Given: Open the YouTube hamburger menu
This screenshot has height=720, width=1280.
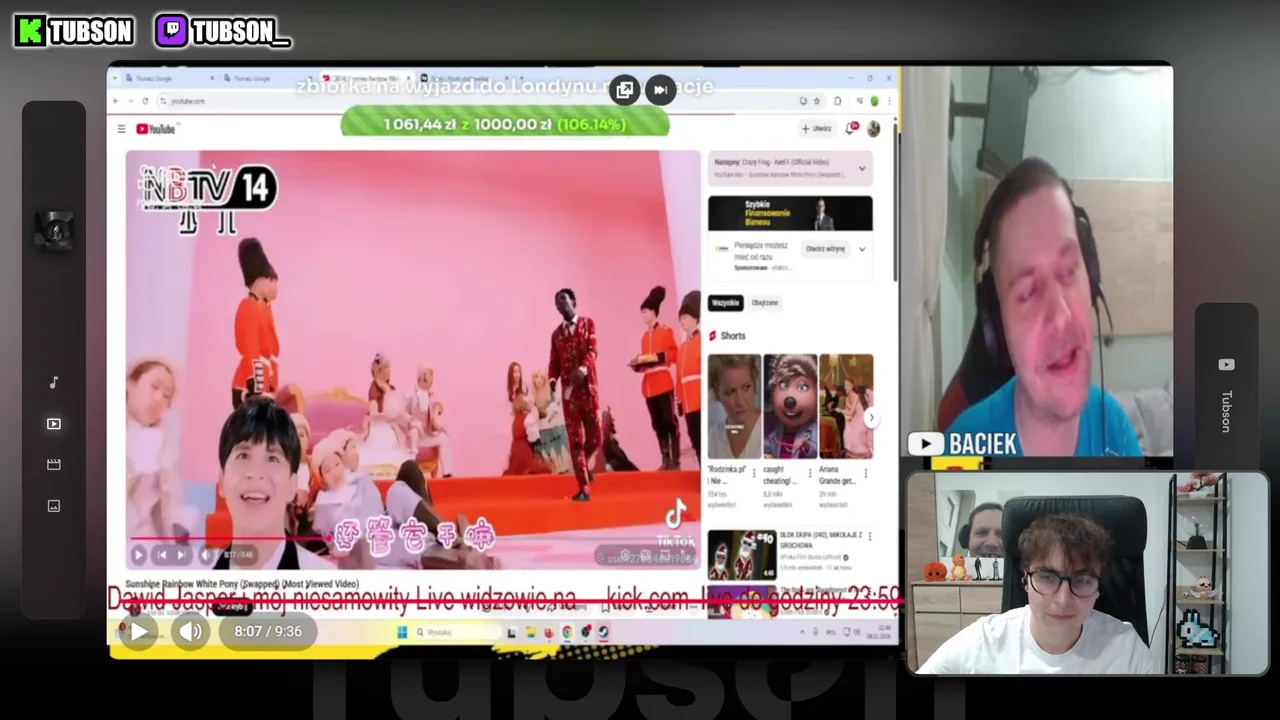Looking at the screenshot, I should tap(121, 129).
